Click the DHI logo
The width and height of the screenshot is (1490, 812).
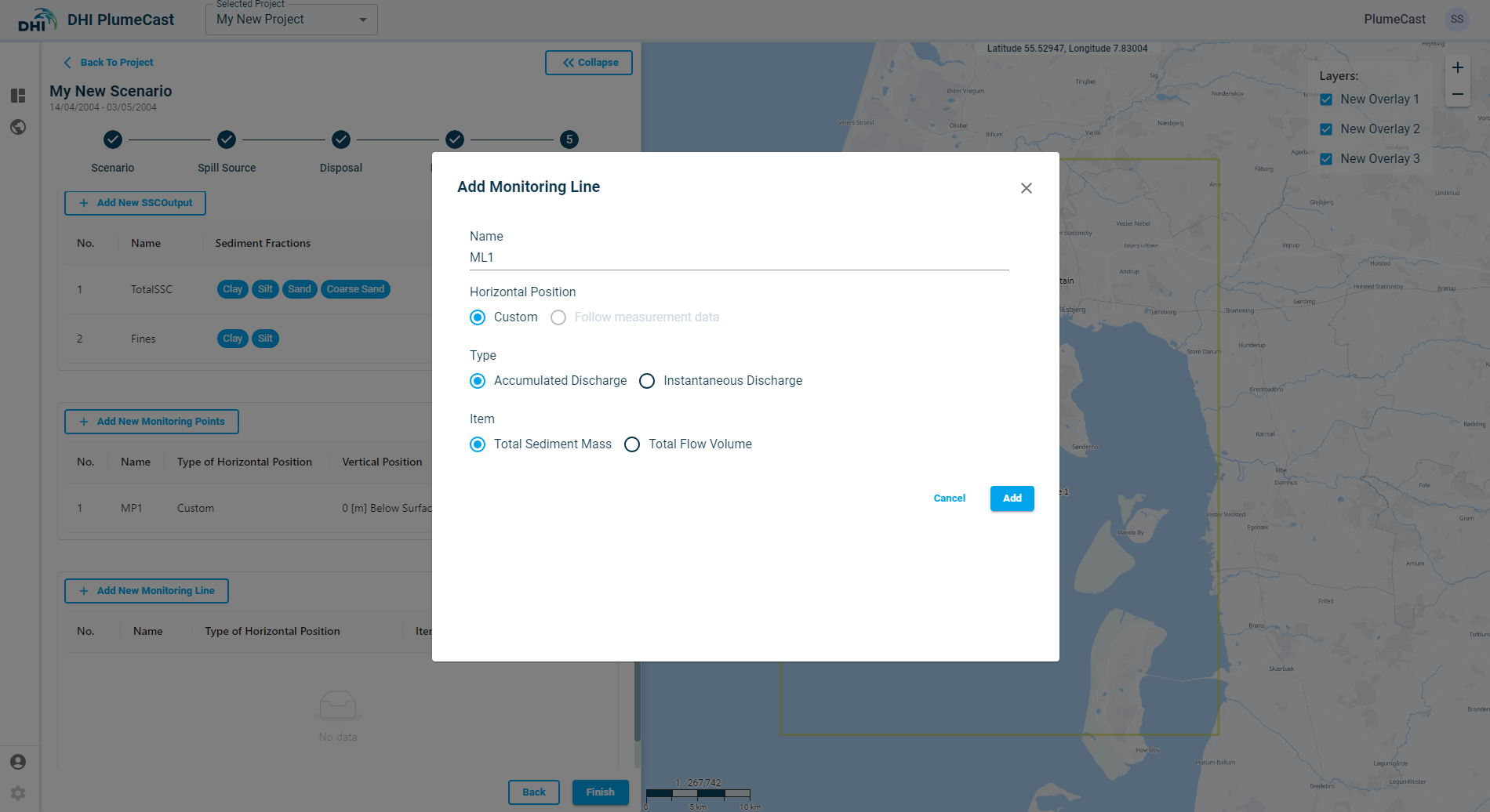tap(37, 20)
